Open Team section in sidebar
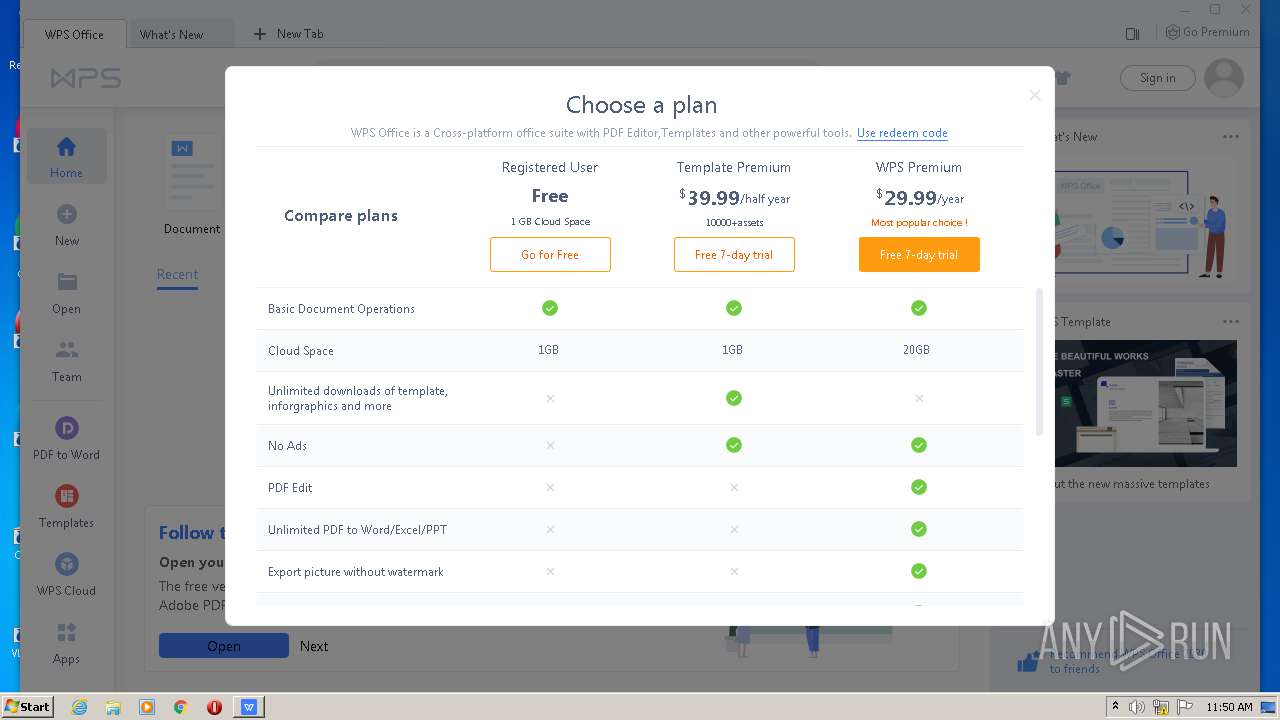1280x720 pixels. click(x=66, y=360)
